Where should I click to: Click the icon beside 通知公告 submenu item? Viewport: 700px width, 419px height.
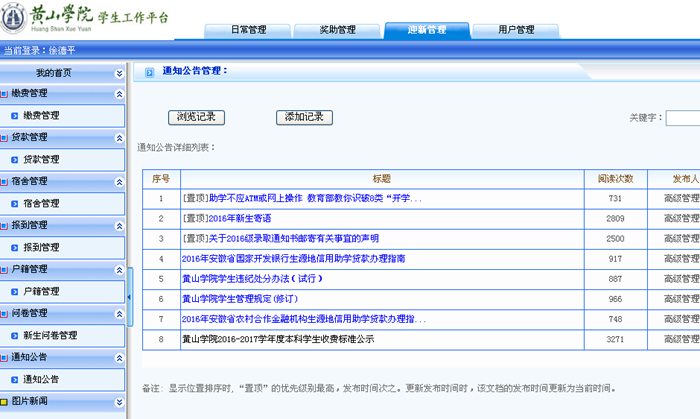coord(15,380)
